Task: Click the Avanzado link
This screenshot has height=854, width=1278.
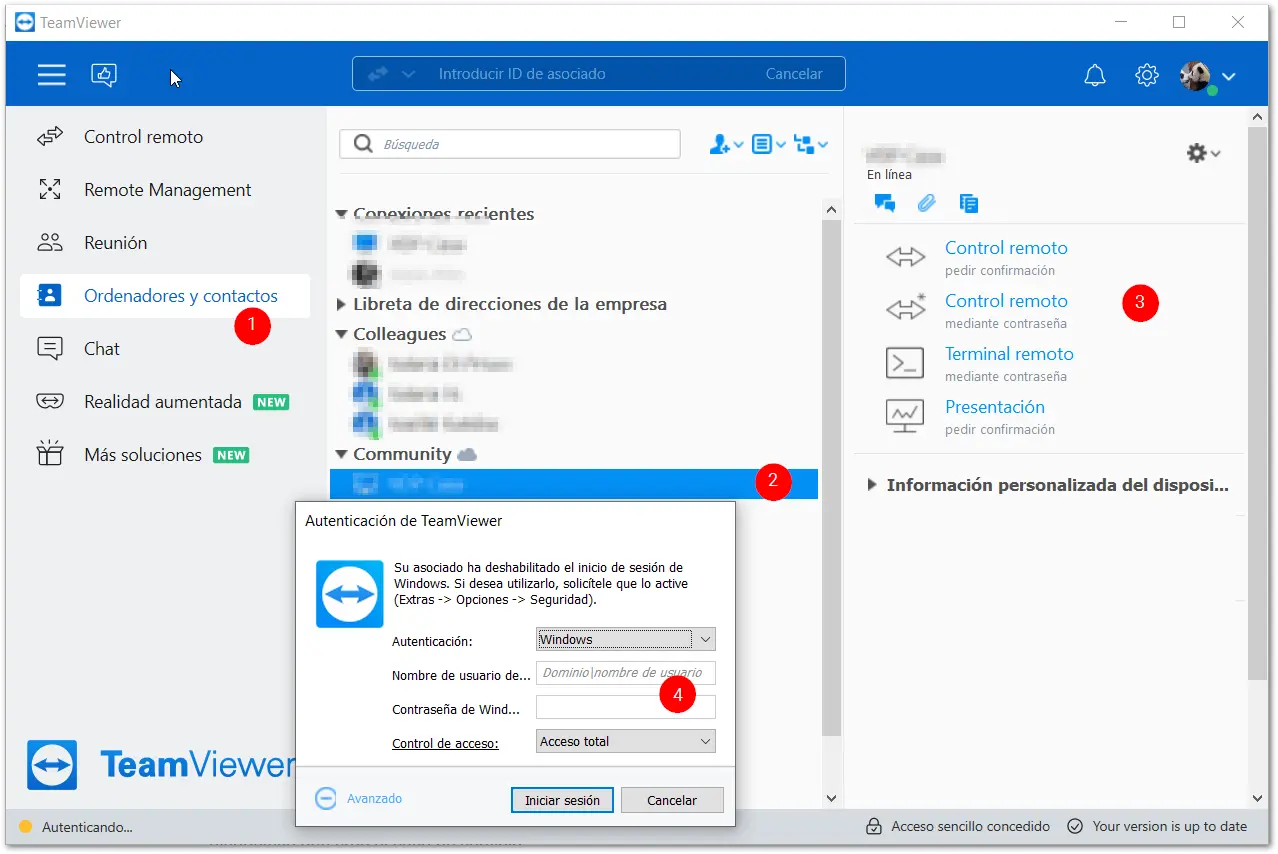Action: point(374,799)
